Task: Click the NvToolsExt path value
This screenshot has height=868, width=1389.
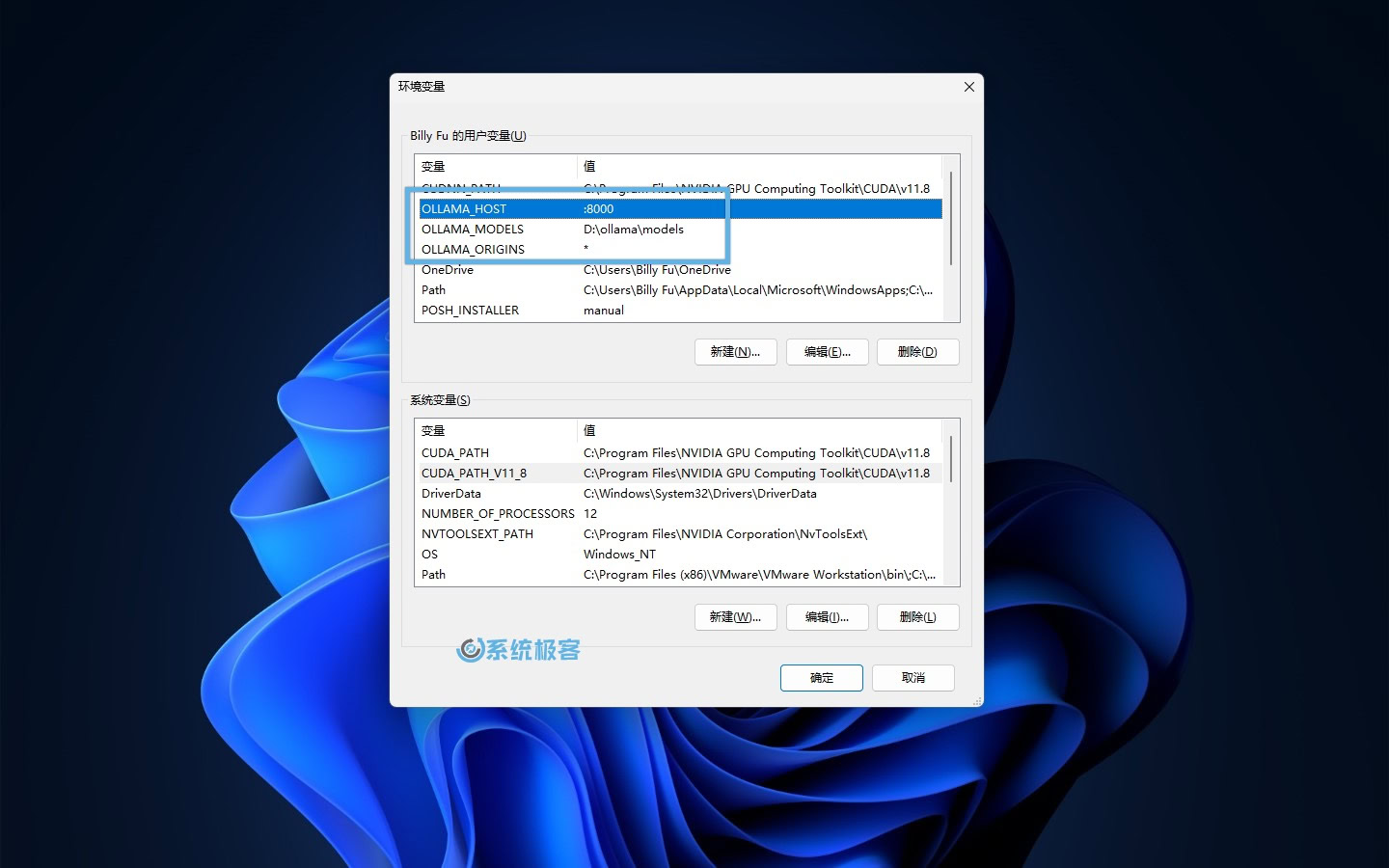Action: tap(725, 533)
